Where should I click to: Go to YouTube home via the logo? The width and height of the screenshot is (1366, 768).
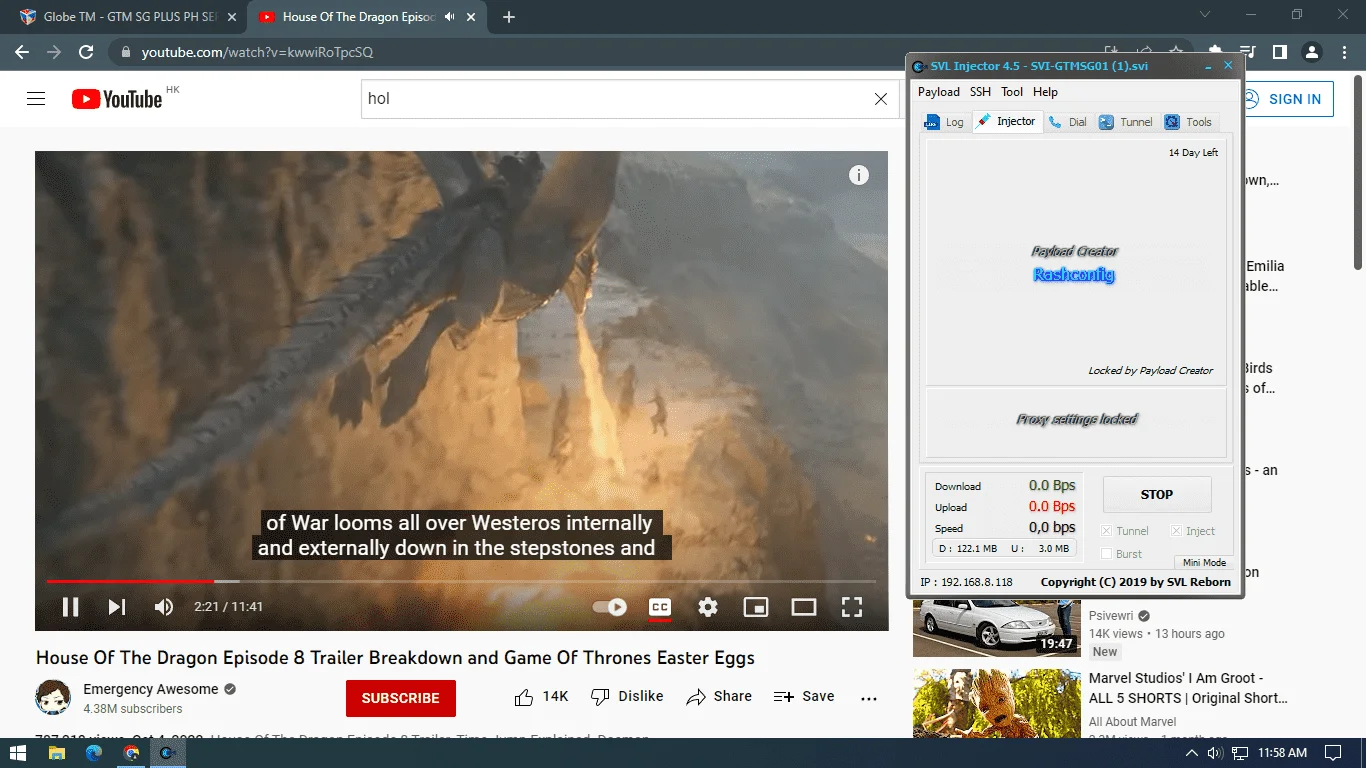pyautogui.click(x=117, y=99)
